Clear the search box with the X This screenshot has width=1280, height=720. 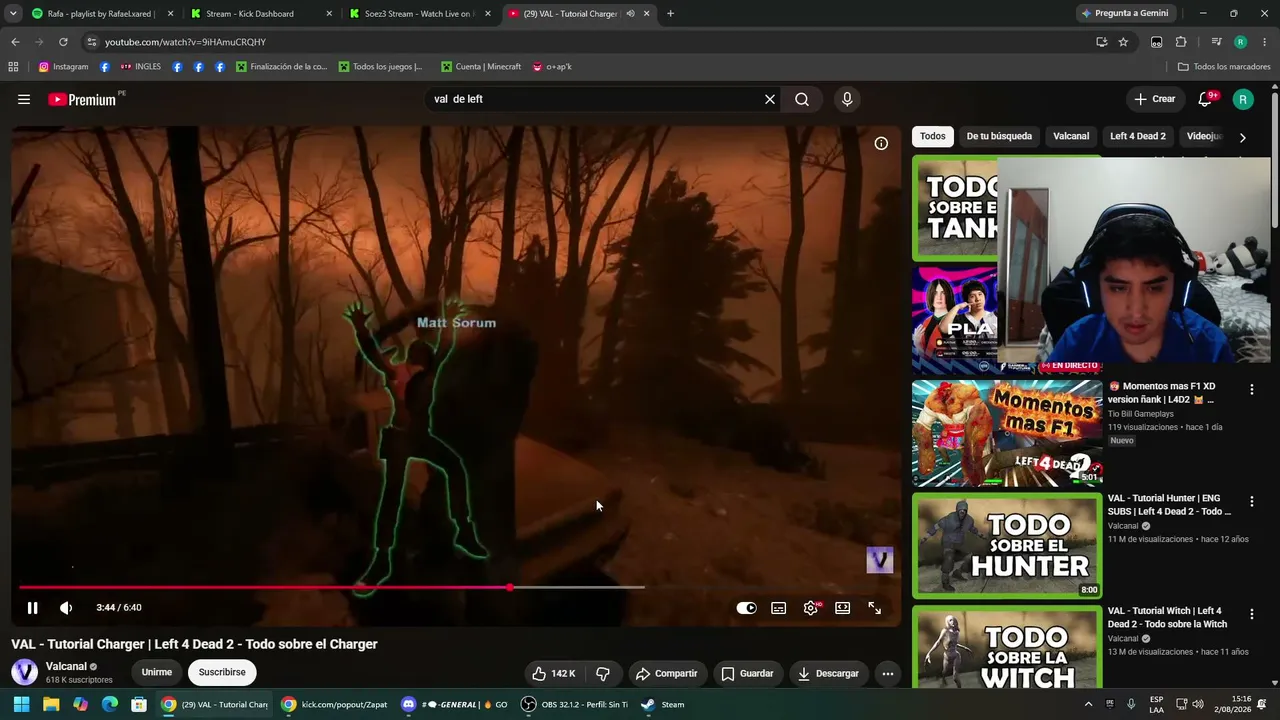(x=770, y=99)
